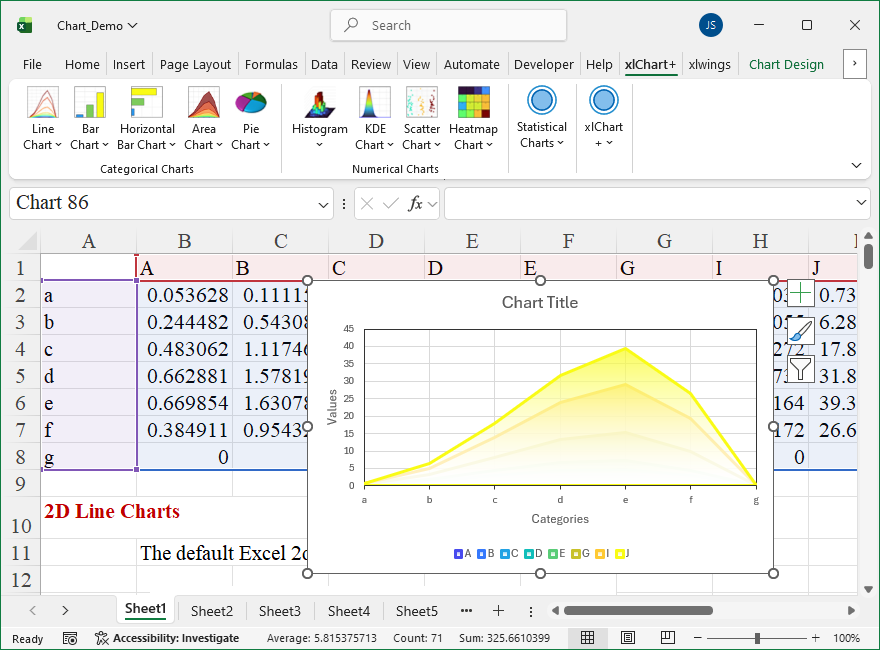Switch to Page Break Preview view

(666, 638)
